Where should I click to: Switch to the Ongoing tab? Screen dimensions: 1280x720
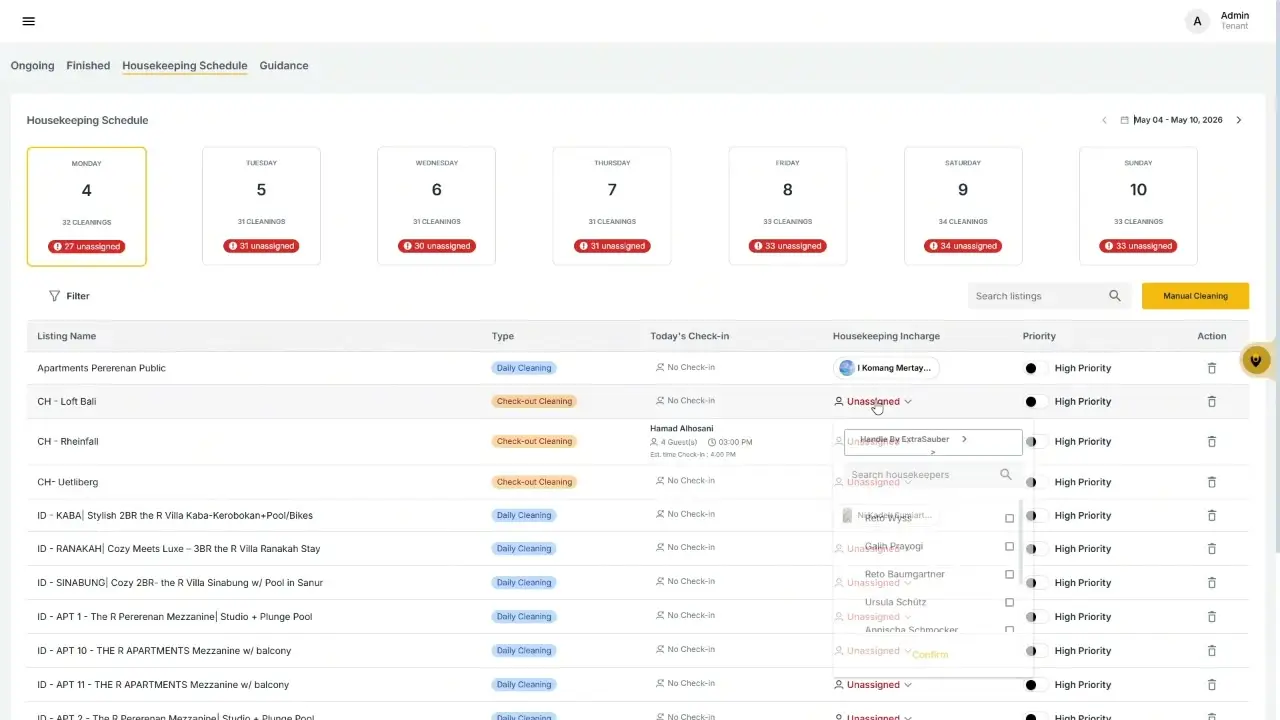32,66
